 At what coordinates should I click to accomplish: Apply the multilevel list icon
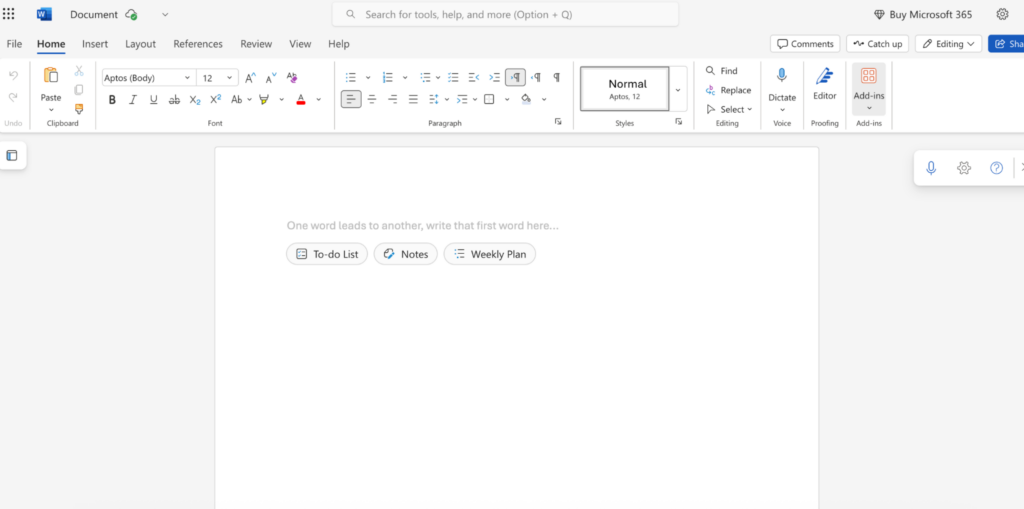click(426, 78)
